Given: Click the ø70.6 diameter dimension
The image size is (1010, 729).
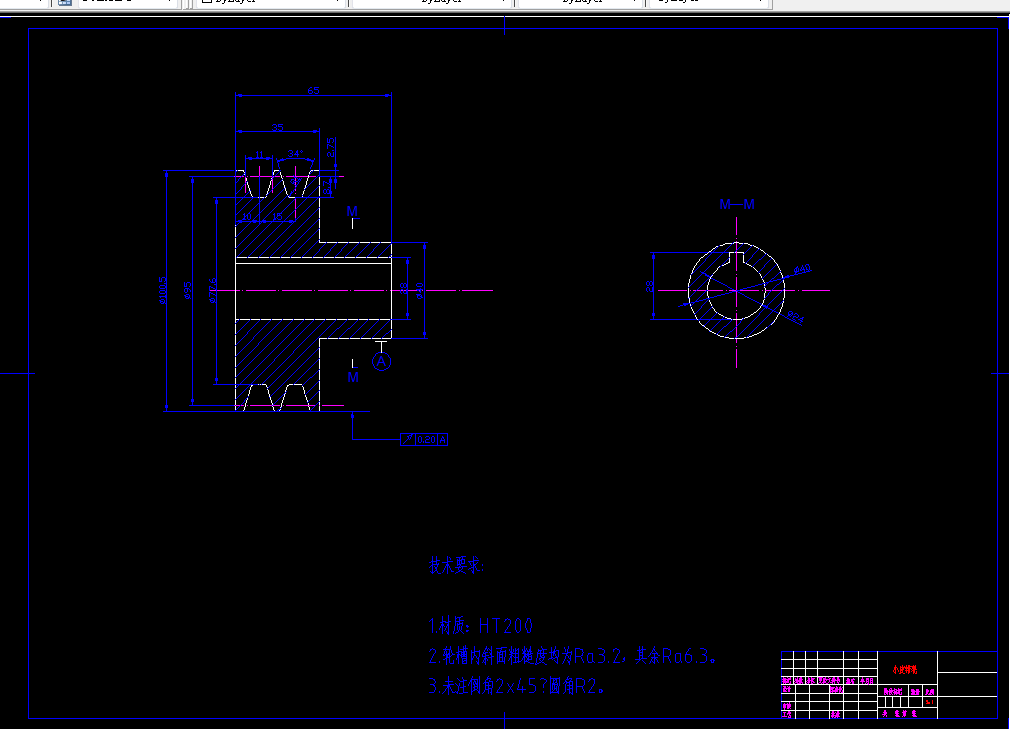Looking at the screenshot, I should point(213,290).
